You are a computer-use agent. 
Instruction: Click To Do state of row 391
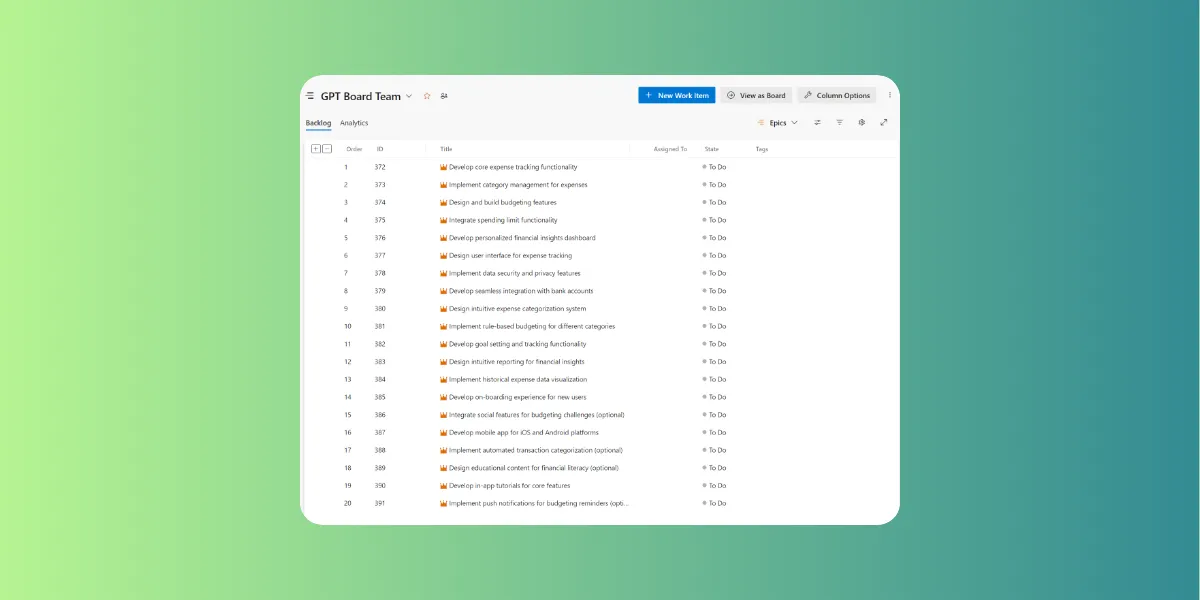[715, 503]
